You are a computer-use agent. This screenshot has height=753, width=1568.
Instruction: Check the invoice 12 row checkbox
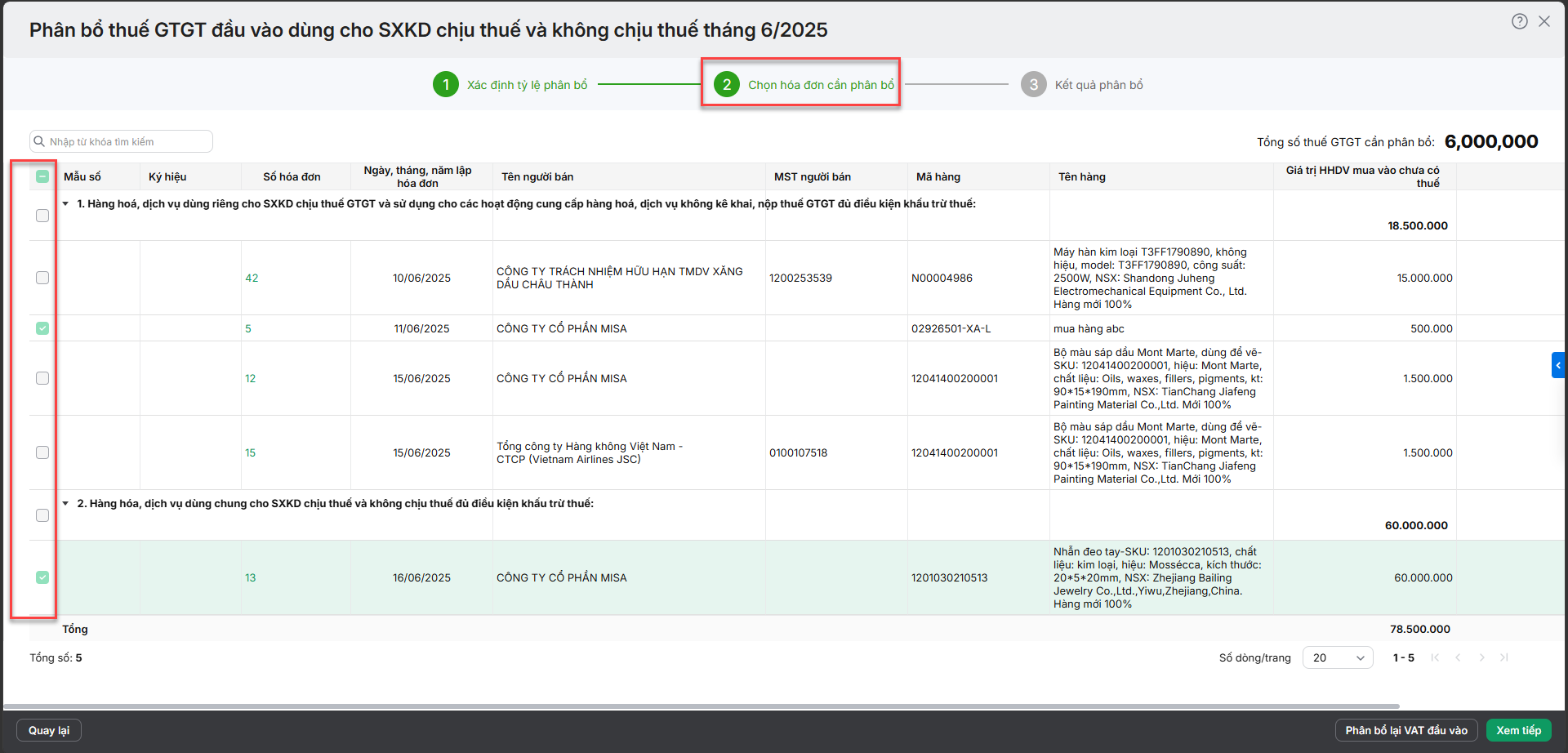tap(42, 378)
